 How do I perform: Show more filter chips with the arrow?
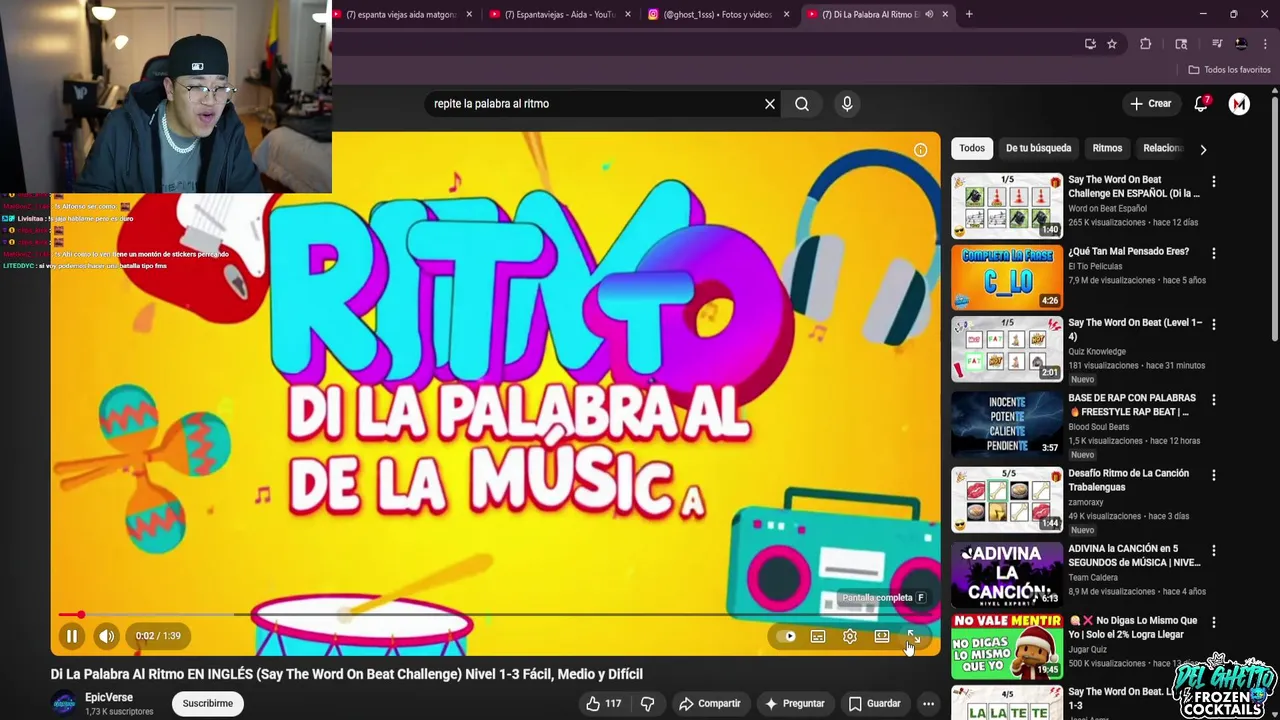(1203, 149)
